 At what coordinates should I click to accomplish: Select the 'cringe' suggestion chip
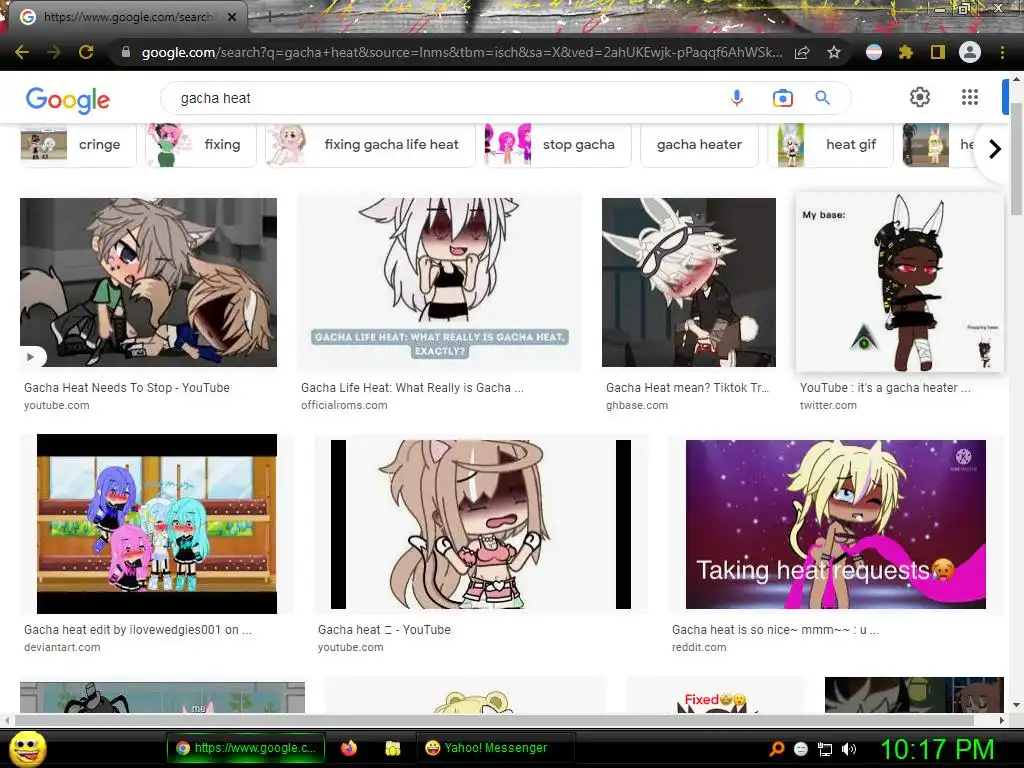click(x=78, y=145)
